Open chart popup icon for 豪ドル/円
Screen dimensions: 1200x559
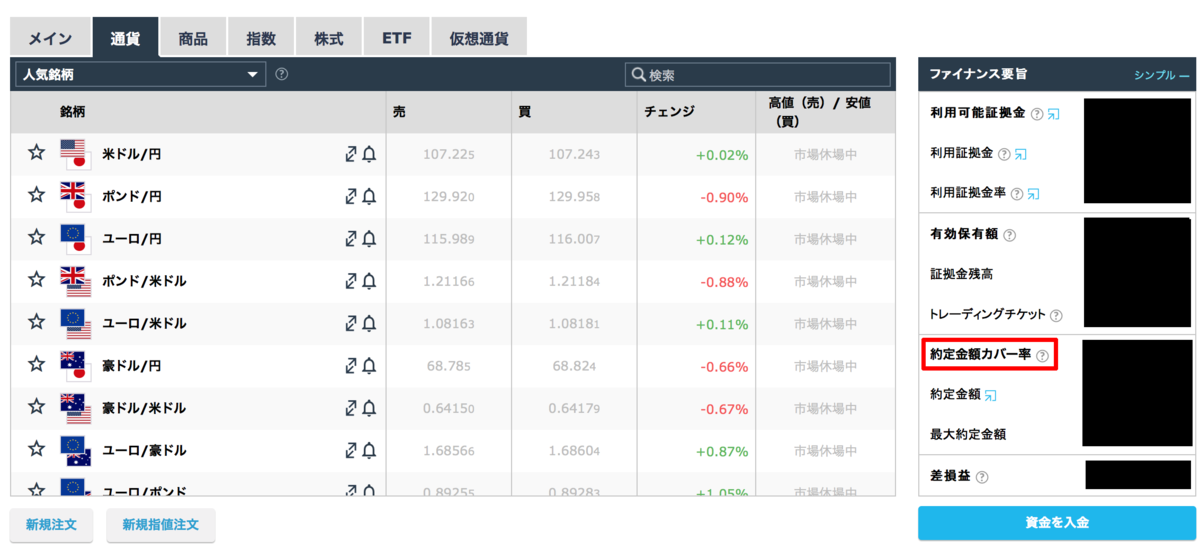coord(351,366)
